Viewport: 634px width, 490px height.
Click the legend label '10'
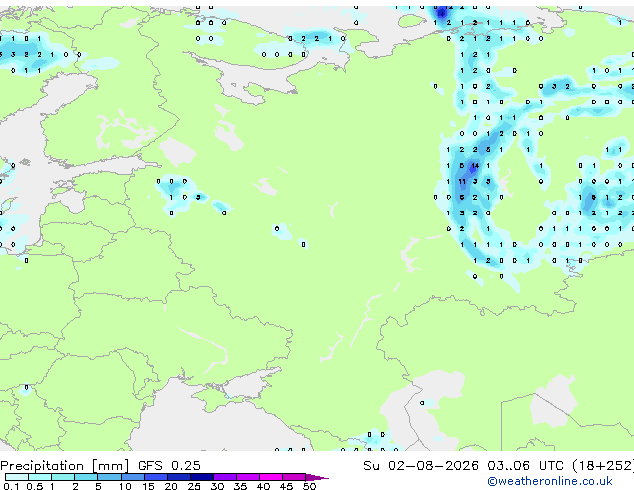point(125,486)
